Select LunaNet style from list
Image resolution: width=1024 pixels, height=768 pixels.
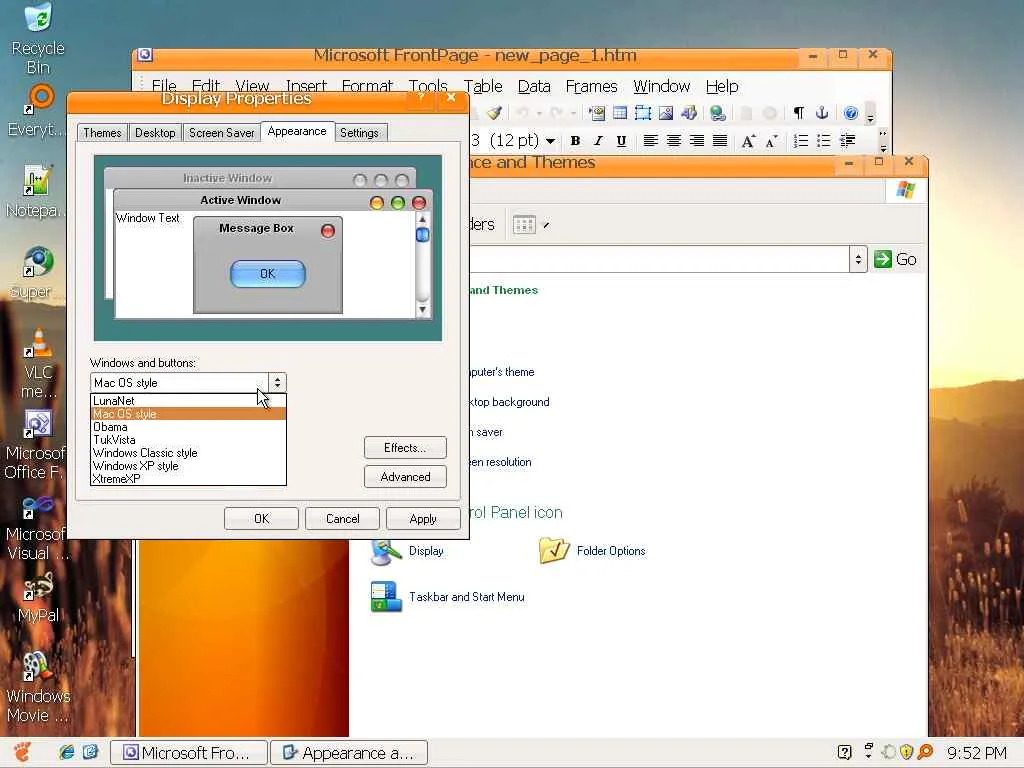(188, 401)
